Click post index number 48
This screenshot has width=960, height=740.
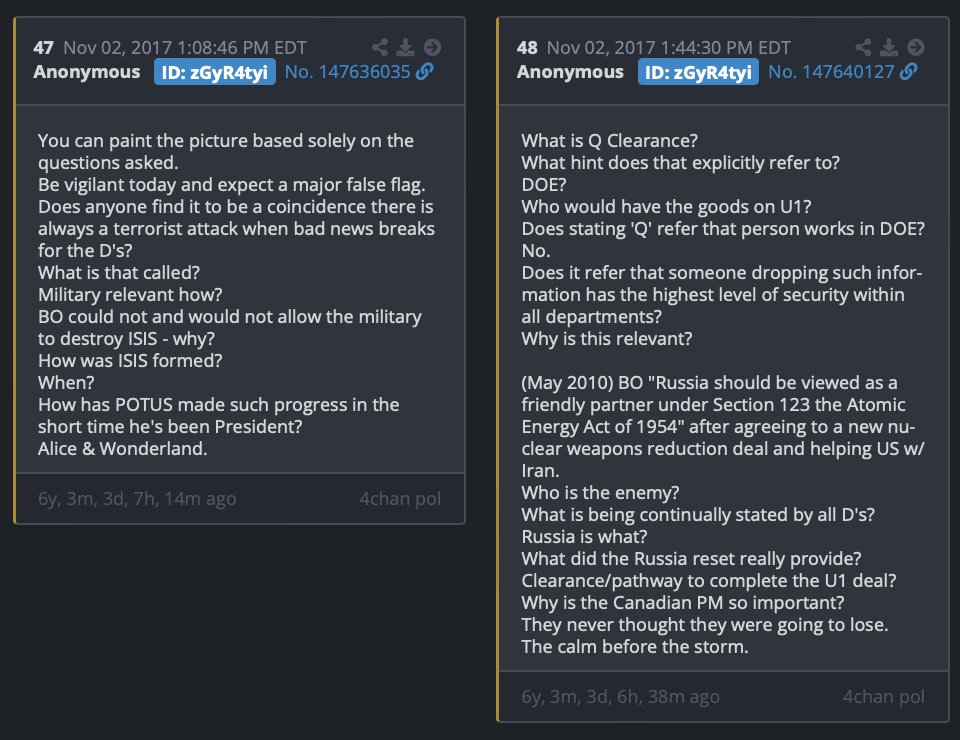(x=527, y=48)
